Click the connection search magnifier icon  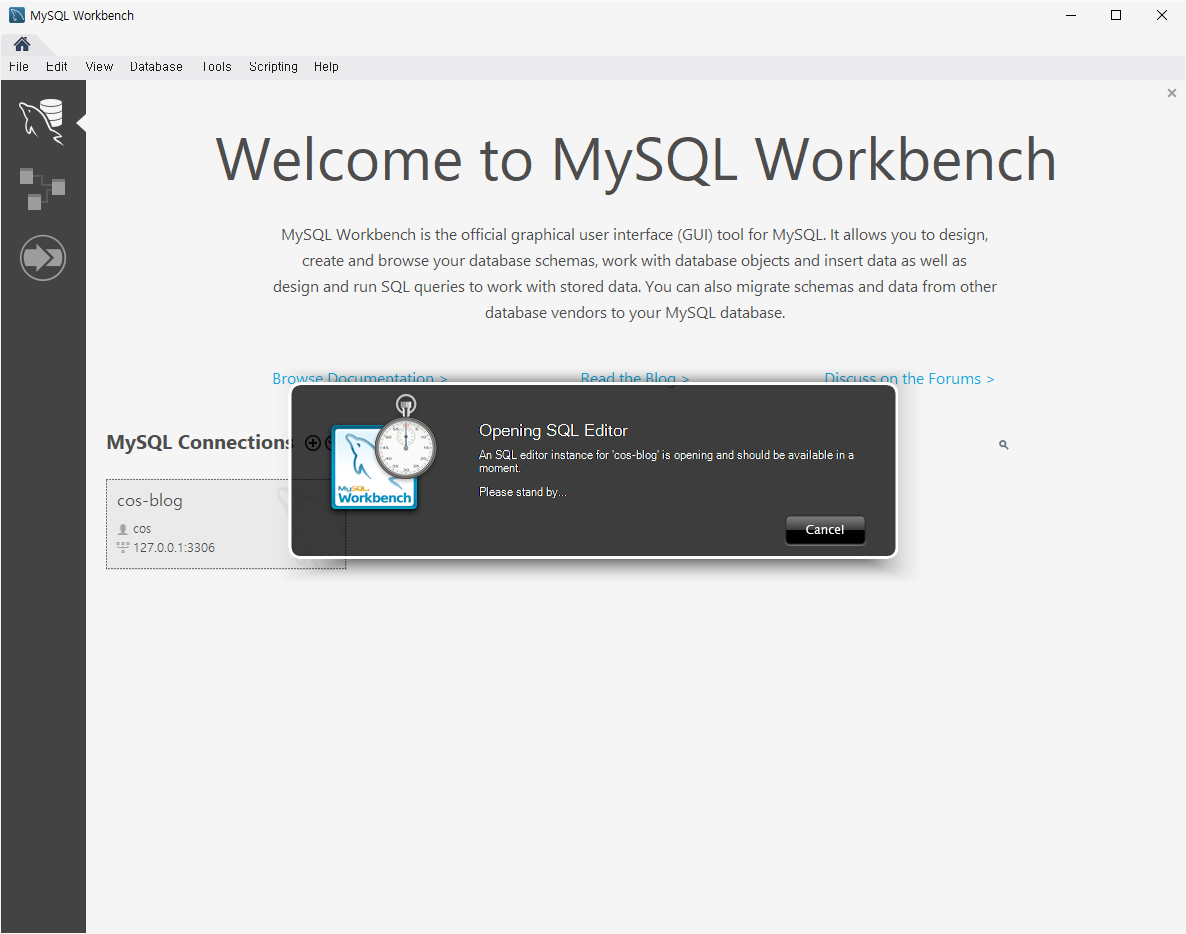(1004, 445)
